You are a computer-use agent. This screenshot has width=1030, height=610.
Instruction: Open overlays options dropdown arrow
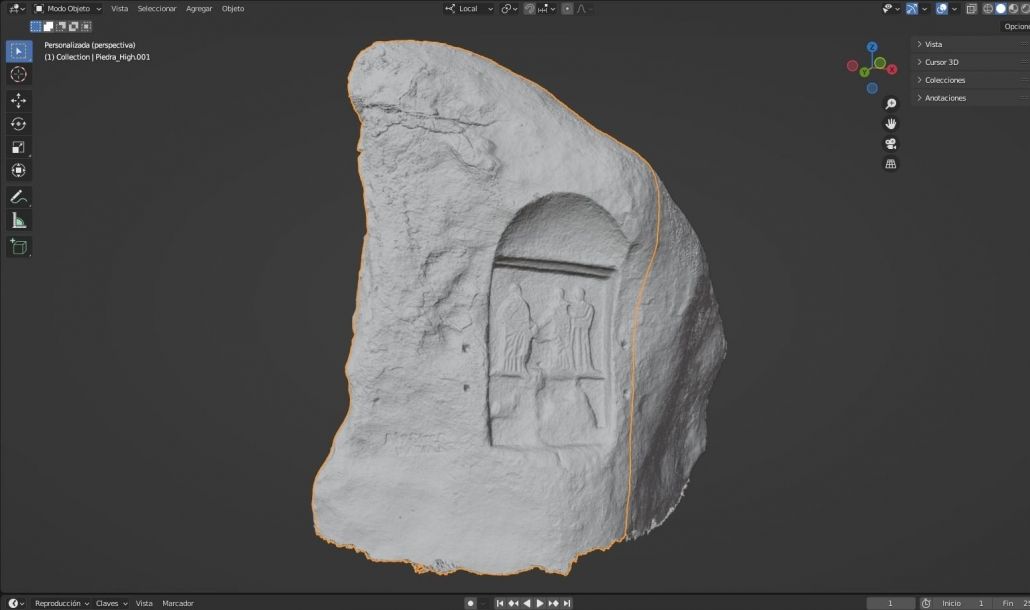[x=954, y=9]
